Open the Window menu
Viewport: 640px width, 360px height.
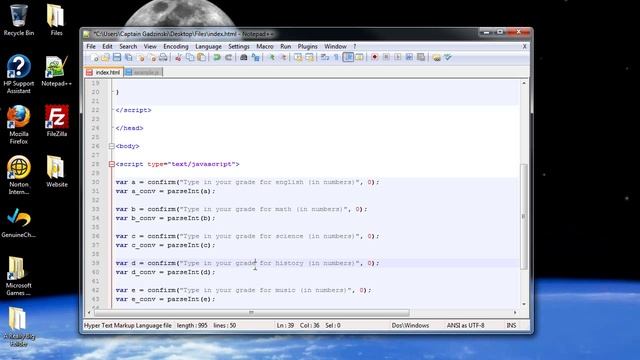coord(335,47)
